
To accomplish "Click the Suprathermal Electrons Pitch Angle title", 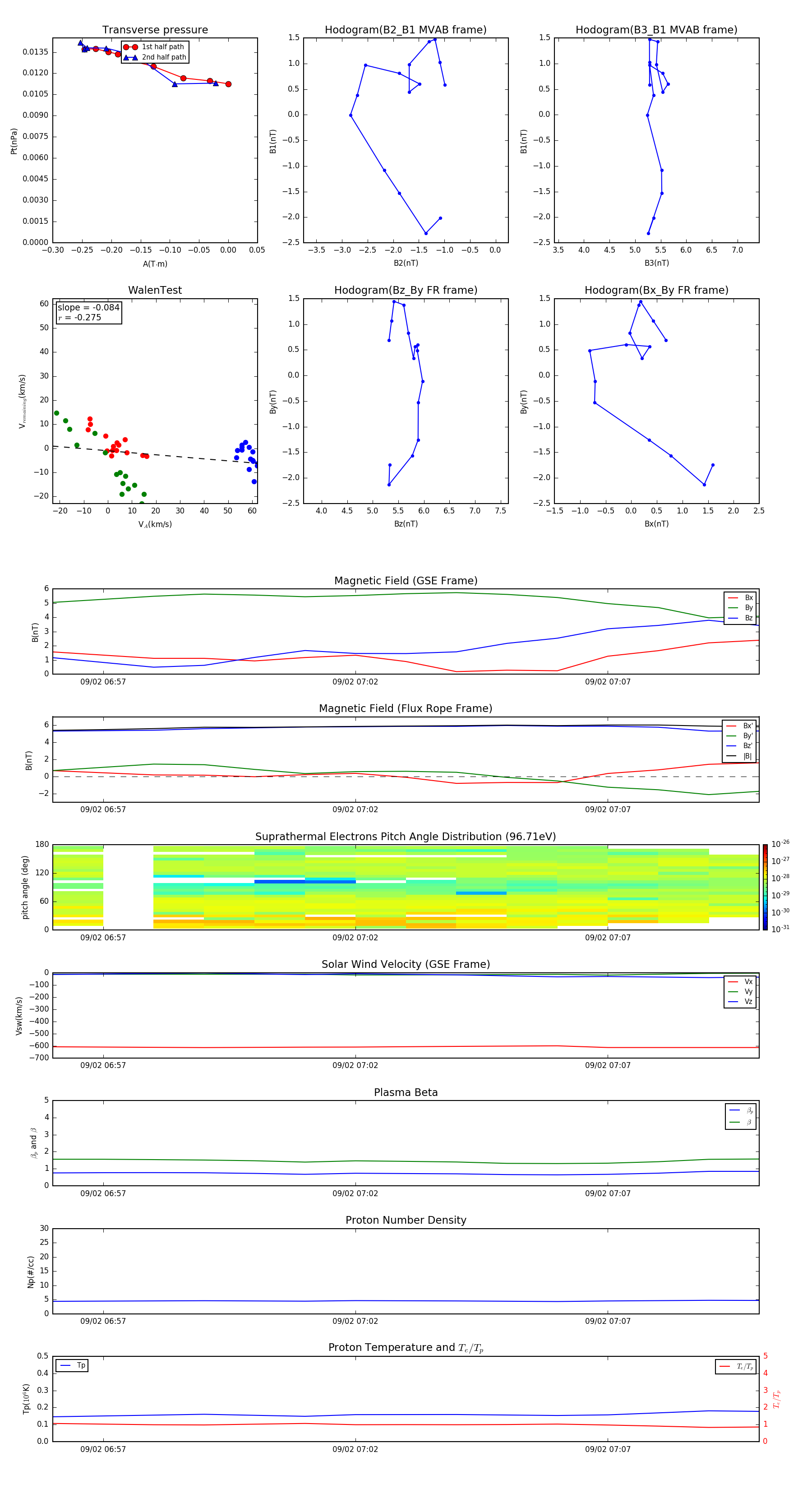I will pyautogui.click(x=406, y=837).
